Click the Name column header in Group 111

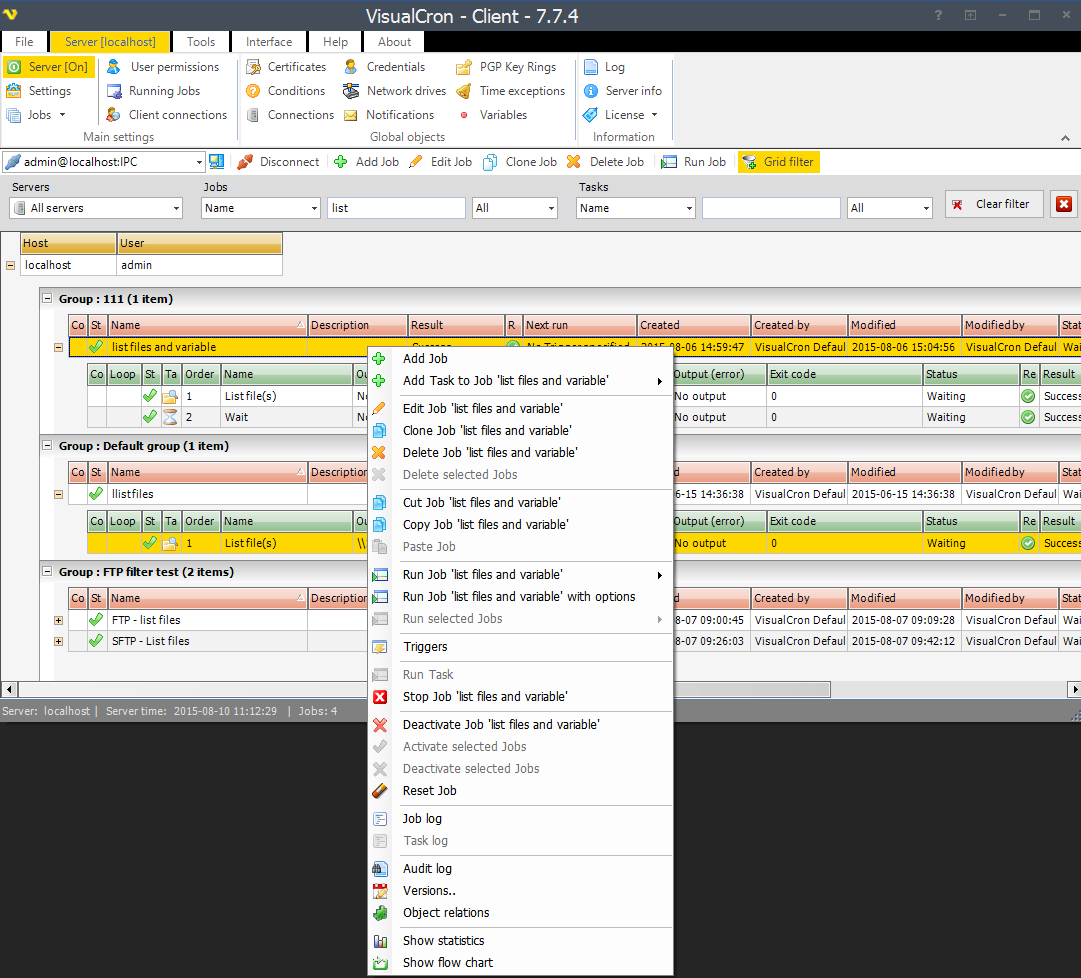click(208, 325)
